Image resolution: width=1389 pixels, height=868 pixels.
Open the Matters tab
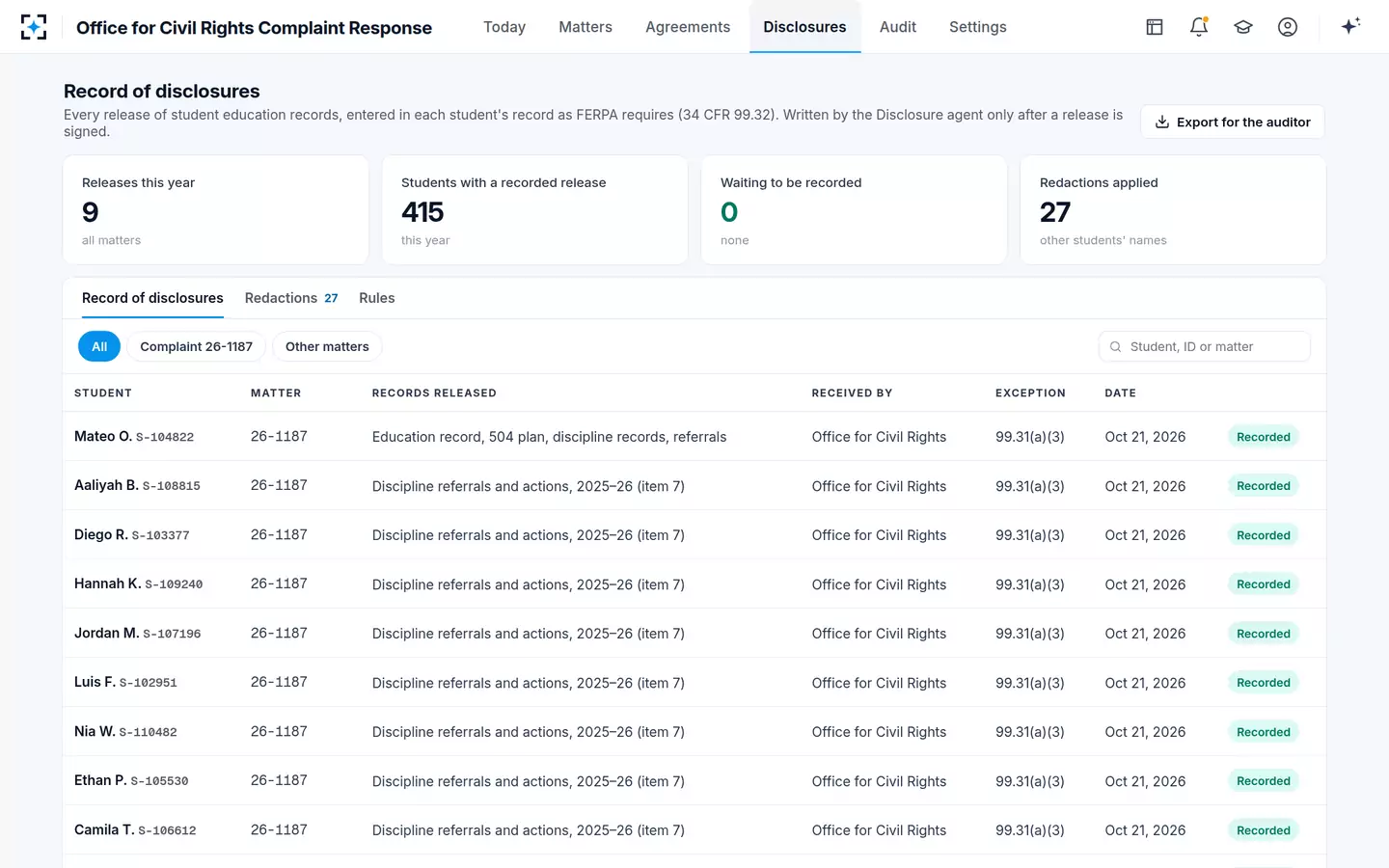586,27
